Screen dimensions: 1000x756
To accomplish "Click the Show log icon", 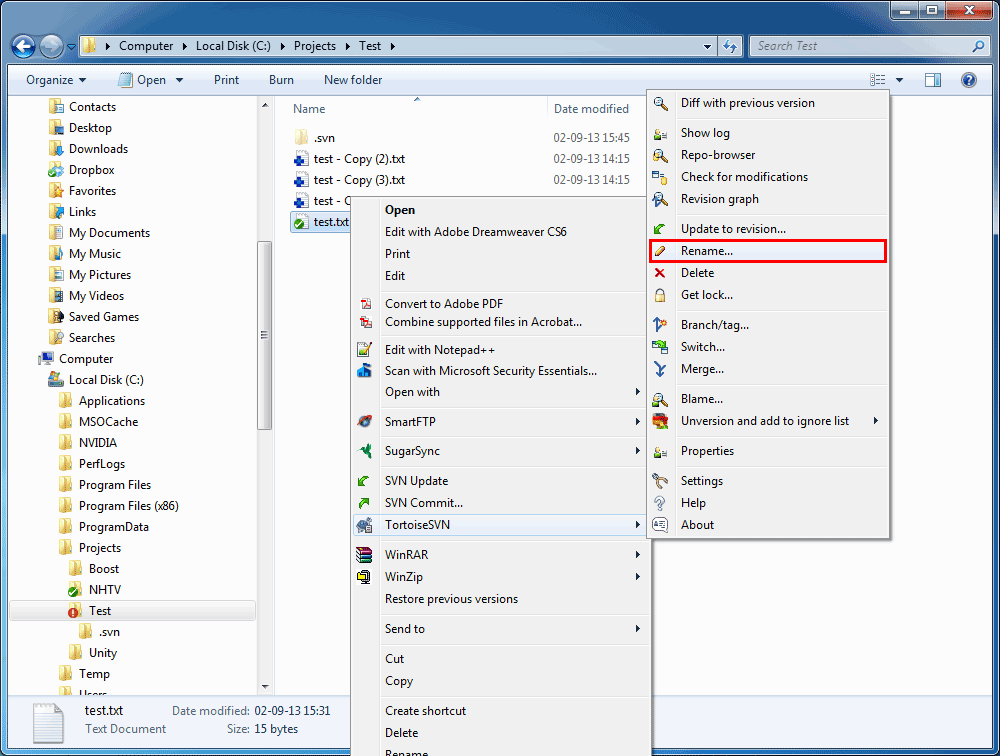I will pyautogui.click(x=660, y=133).
